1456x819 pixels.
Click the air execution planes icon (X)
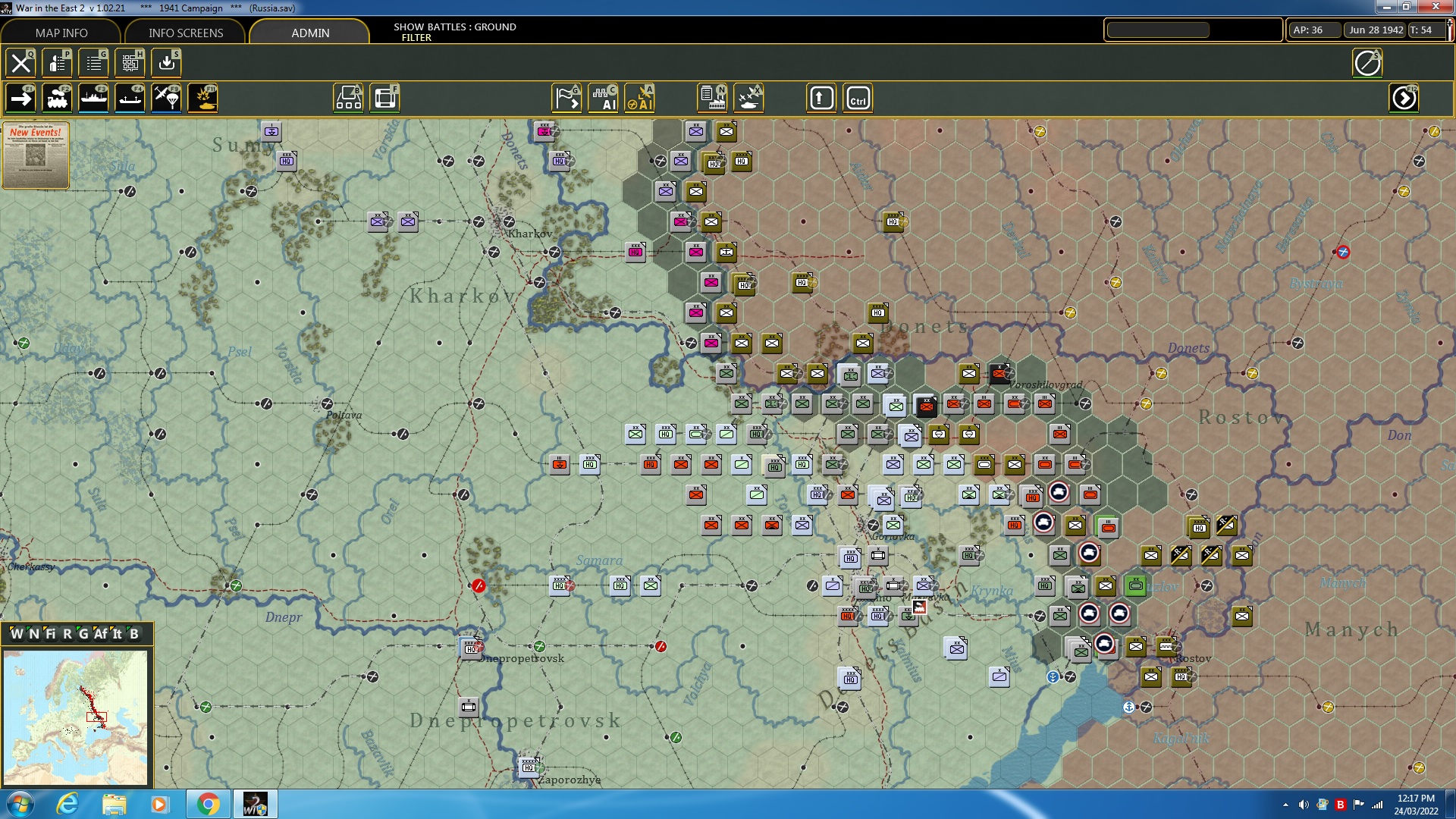749,99
